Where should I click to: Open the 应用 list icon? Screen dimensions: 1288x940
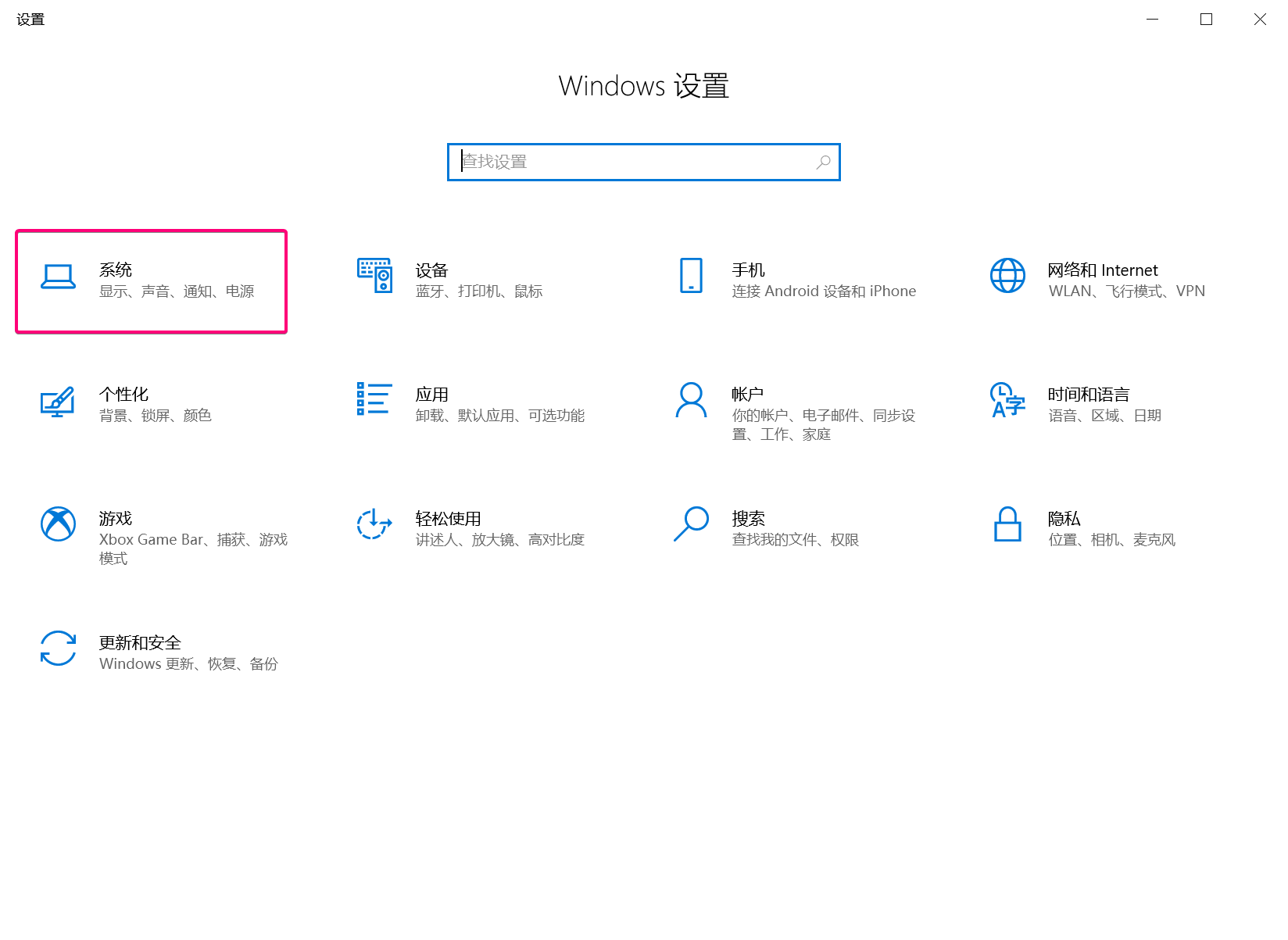click(x=374, y=399)
